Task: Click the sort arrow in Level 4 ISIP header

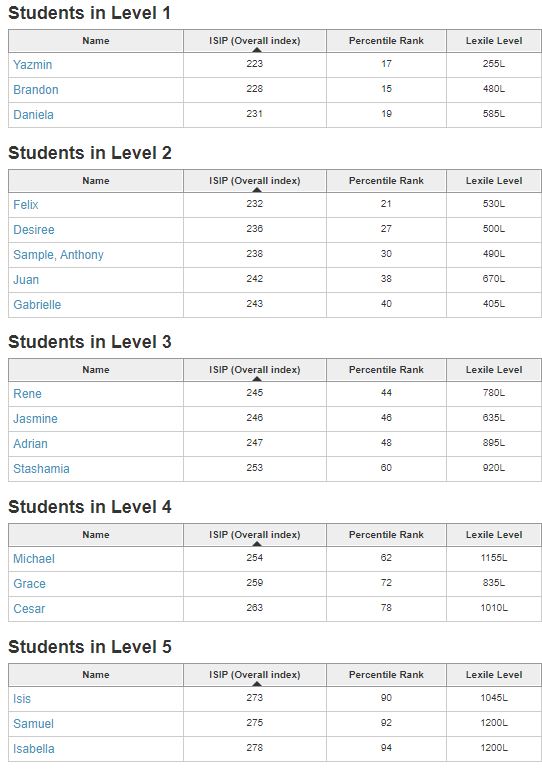Action: pyautogui.click(x=256, y=544)
